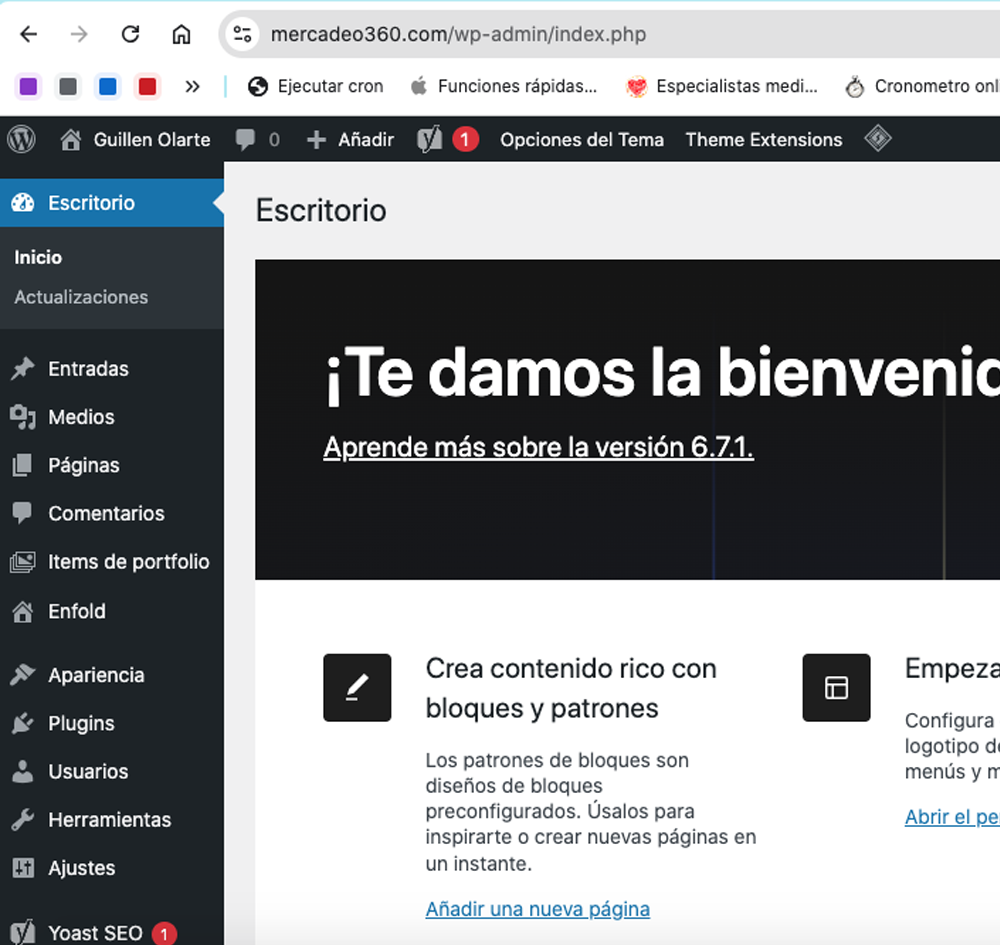Go to Actualizaciones submenu item
This screenshot has width=1000, height=945.
point(81,297)
